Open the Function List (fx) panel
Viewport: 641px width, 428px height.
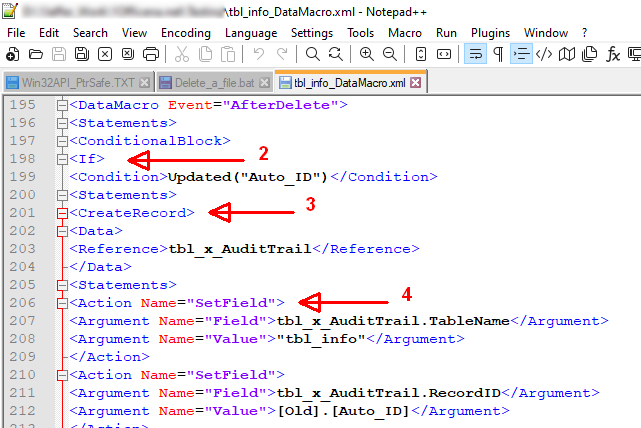tap(613, 54)
